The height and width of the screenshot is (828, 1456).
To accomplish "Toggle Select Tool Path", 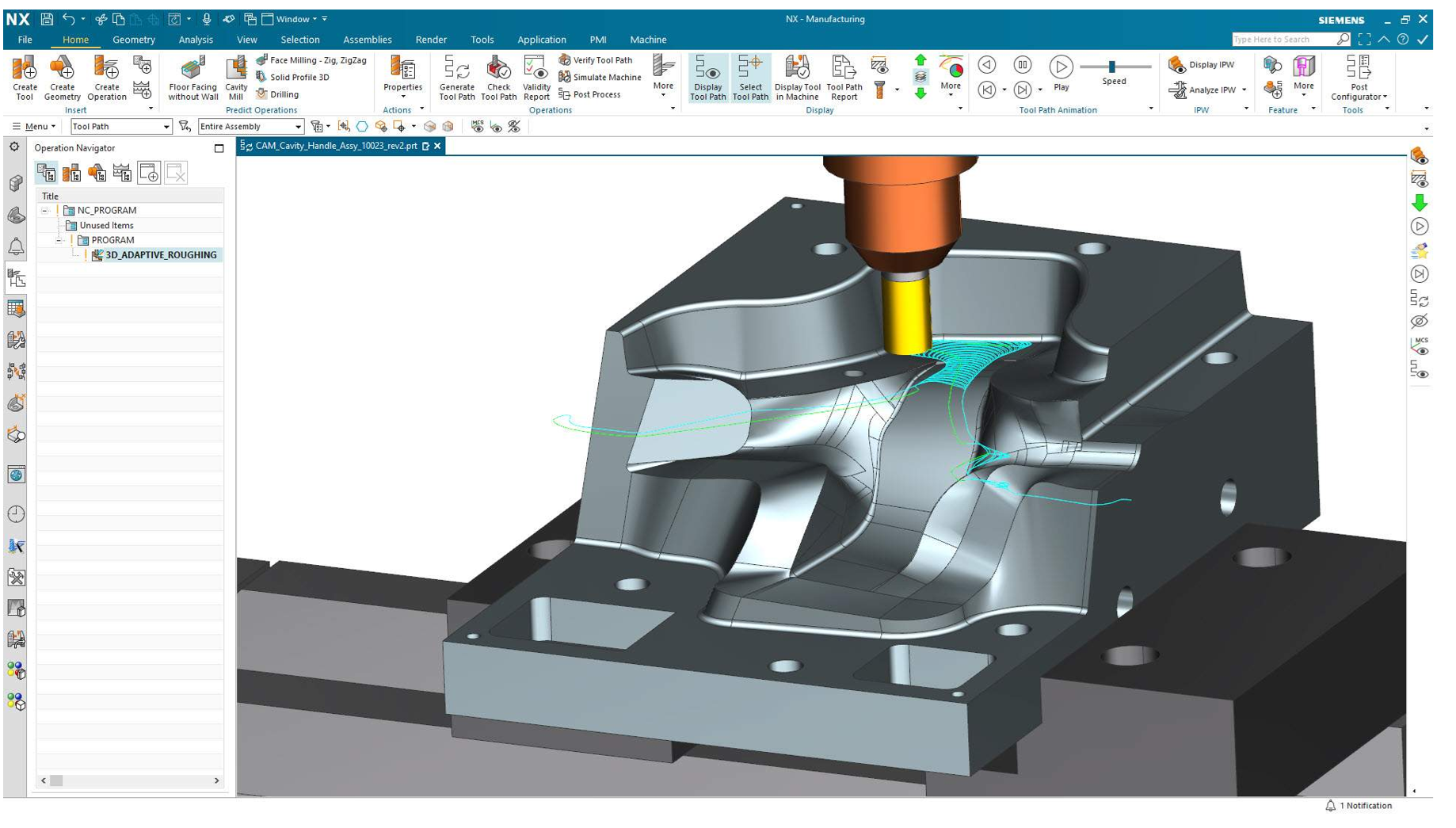I will tap(750, 78).
